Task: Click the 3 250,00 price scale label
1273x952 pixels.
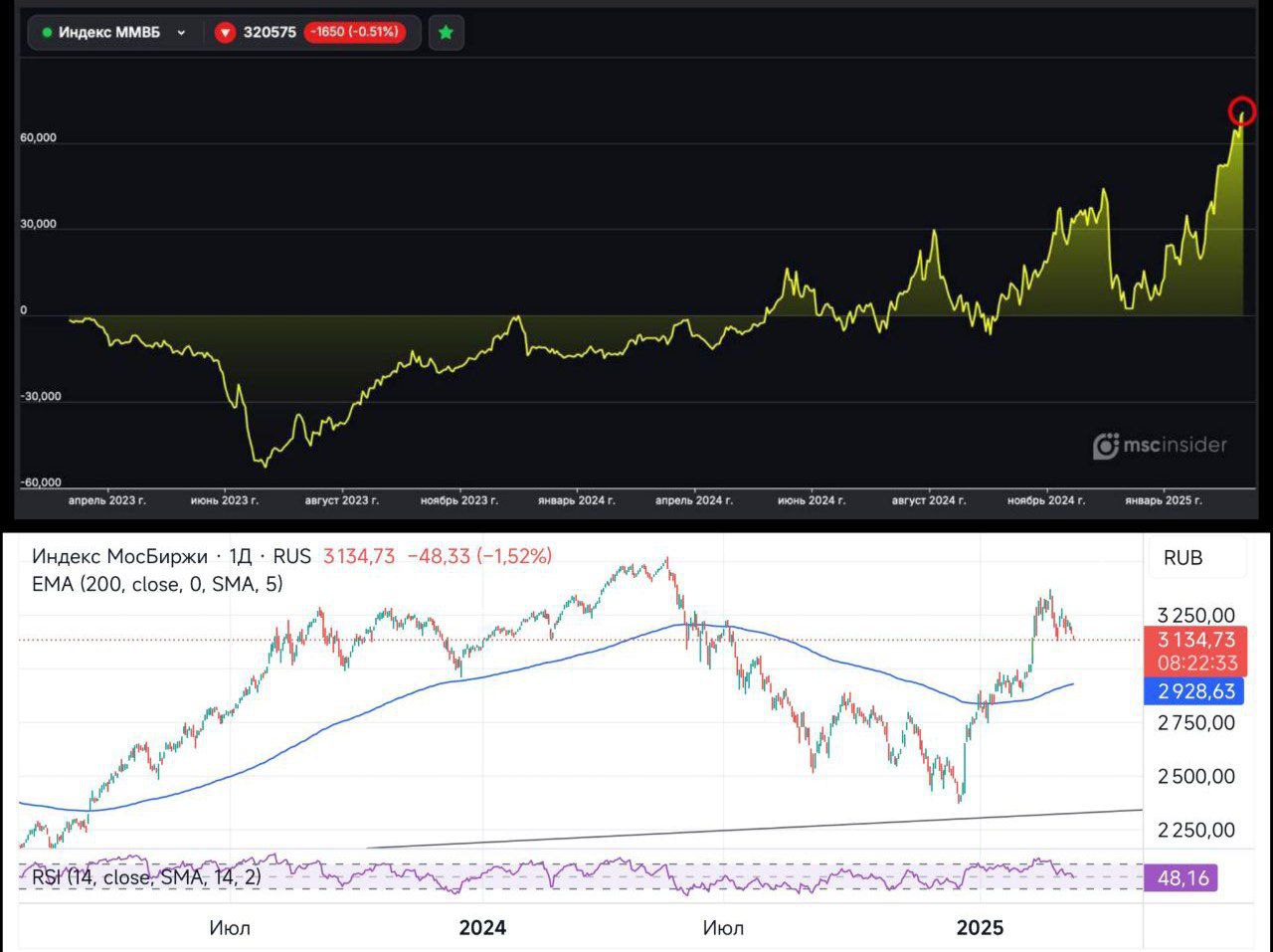Action: click(x=1196, y=617)
